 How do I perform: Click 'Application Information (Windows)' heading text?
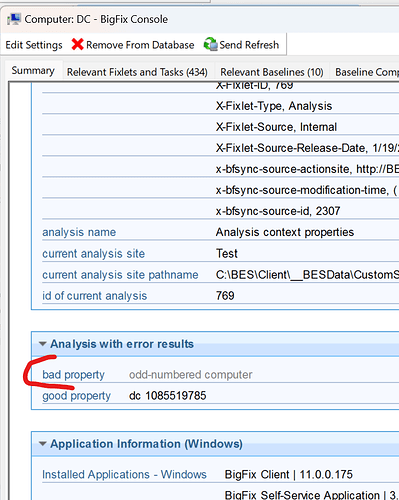click(146, 444)
